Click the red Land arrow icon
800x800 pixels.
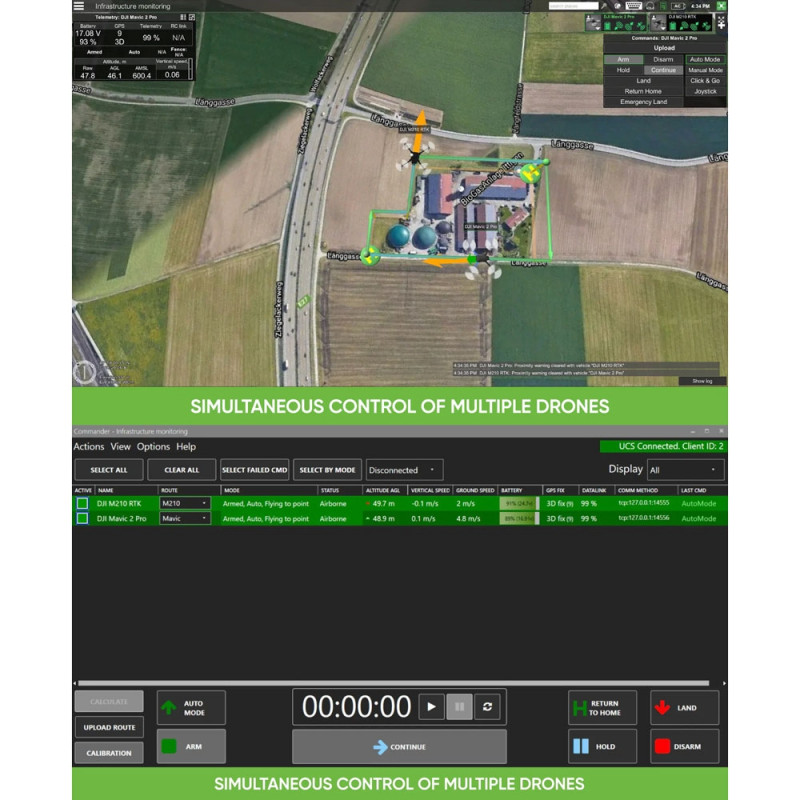coord(663,707)
